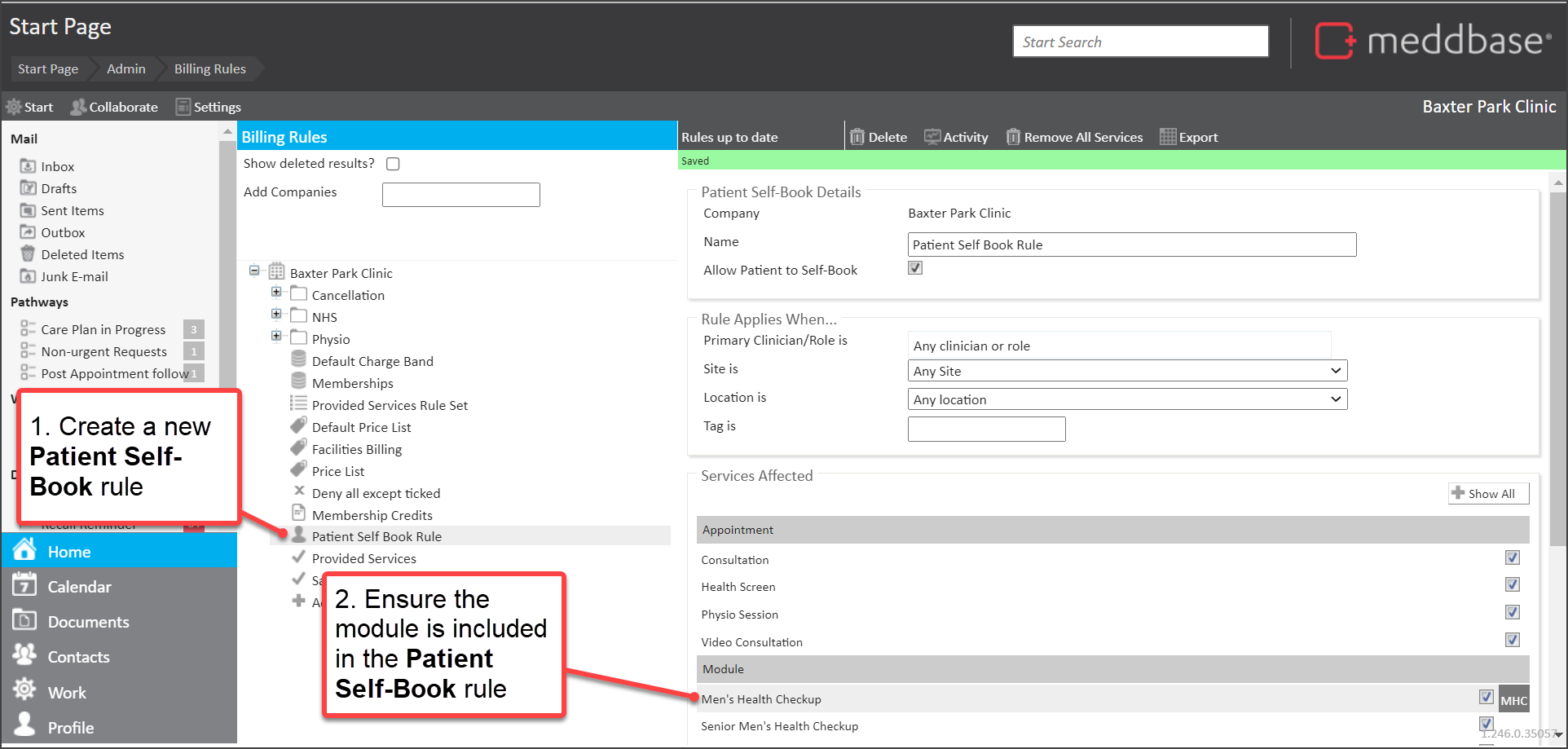Open the Calendar icon in sidebar
The height and width of the screenshot is (749, 1568).
click(24, 586)
